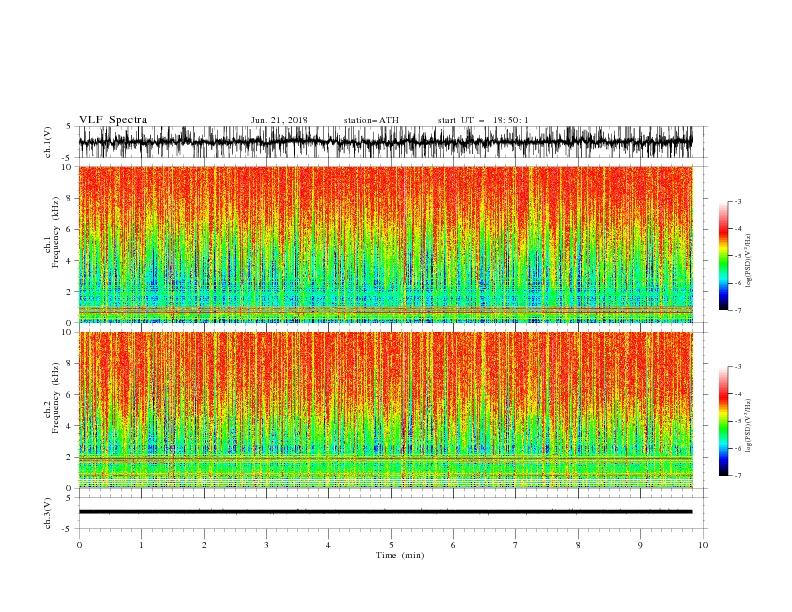This screenshot has width=792, height=612.
Task: Click the ch.1 colorbar scale
Action: pos(723,256)
